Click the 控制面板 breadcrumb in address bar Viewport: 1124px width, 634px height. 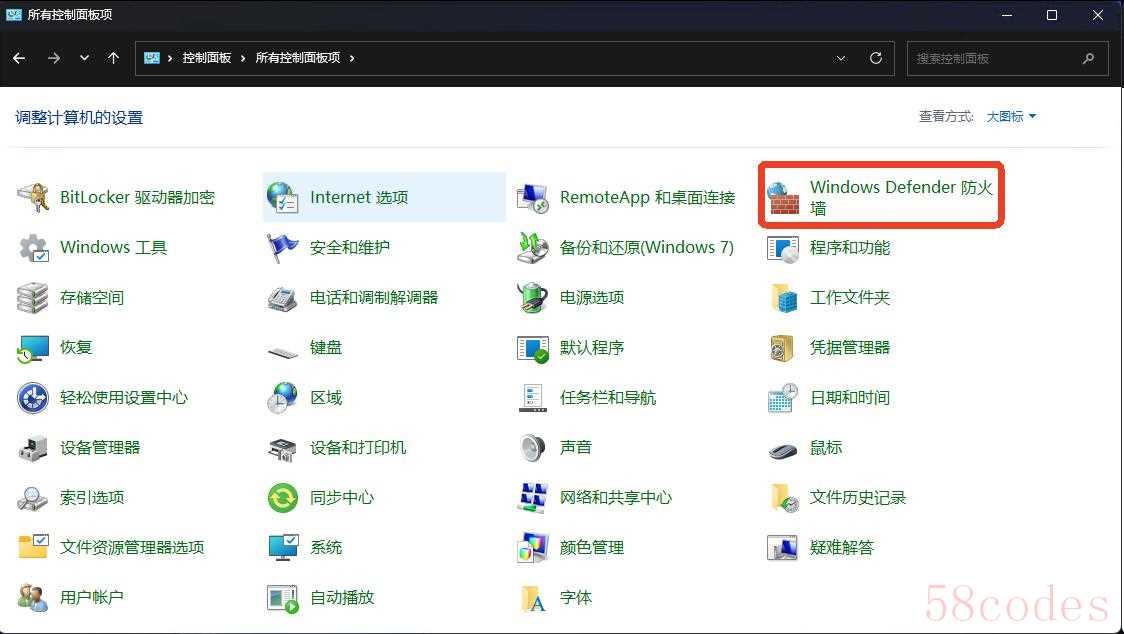coord(206,58)
